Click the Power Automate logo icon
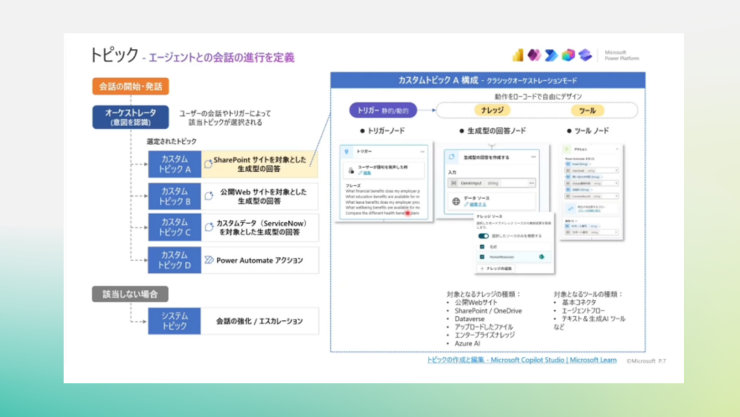 point(551,55)
